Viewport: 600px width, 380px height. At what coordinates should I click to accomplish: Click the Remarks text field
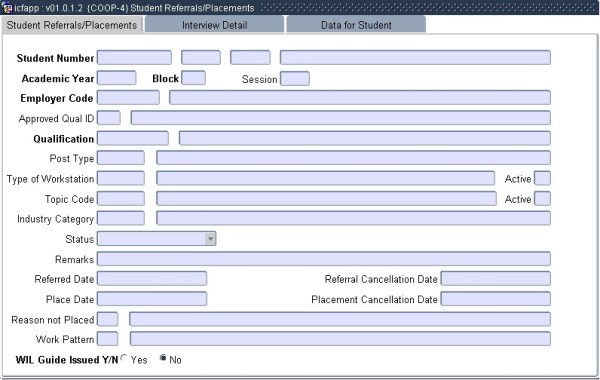324,259
